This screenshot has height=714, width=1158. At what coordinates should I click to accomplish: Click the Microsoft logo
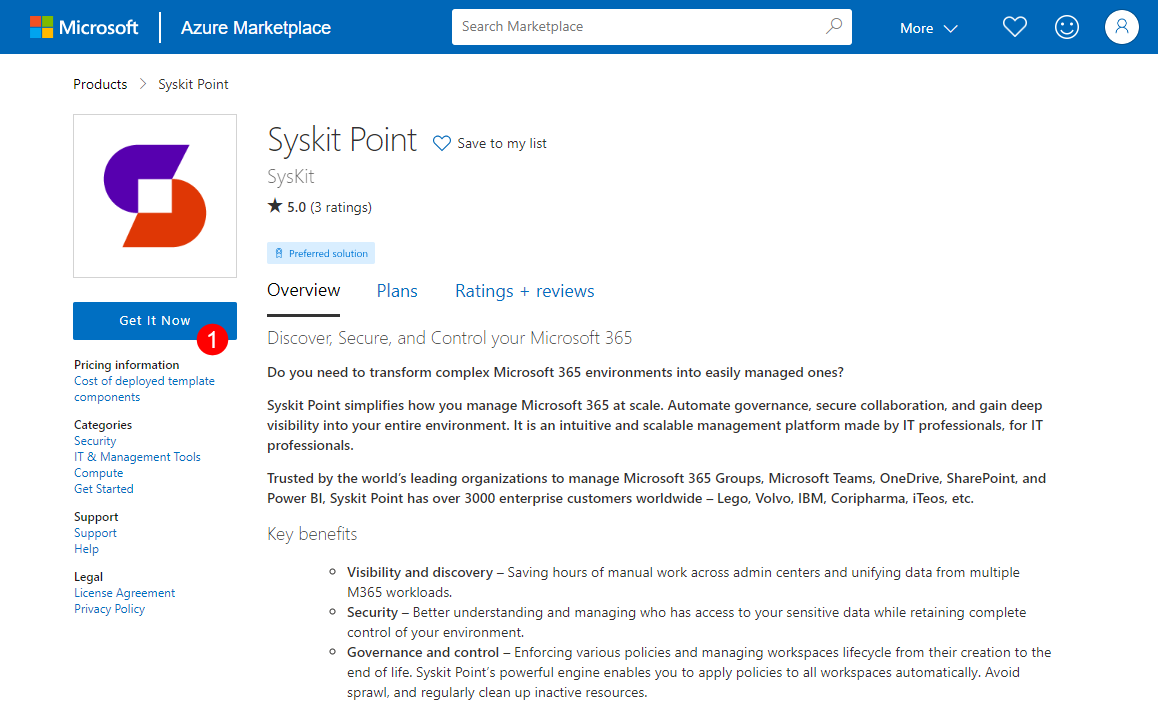pos(85,27)
